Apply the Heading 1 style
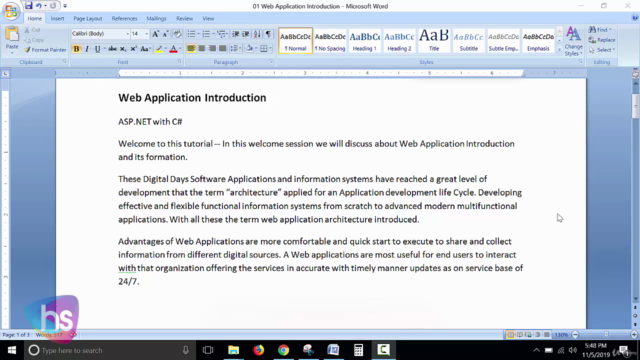Screen dimensions: 640x360 click(x=365, y=41)
